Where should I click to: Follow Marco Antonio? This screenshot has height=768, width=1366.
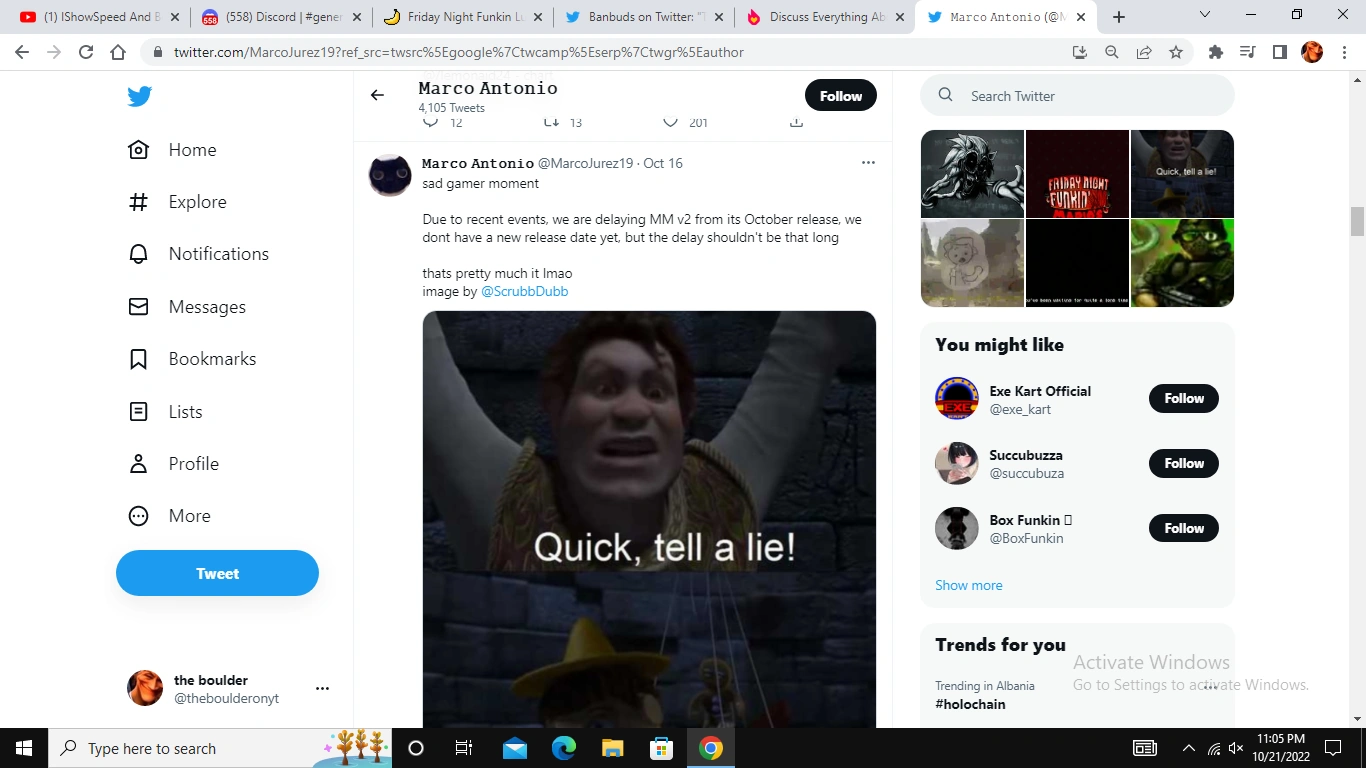click(841, 96)
